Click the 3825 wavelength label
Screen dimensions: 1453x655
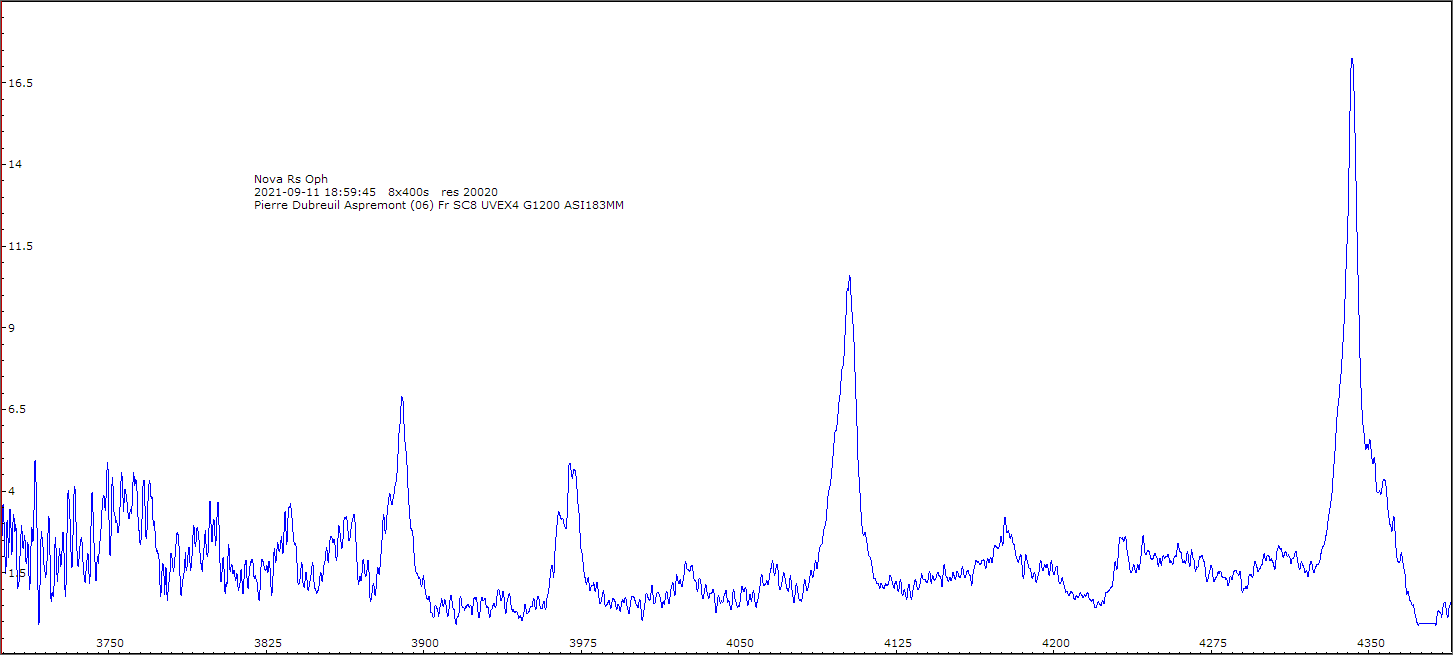coord(268,643)
